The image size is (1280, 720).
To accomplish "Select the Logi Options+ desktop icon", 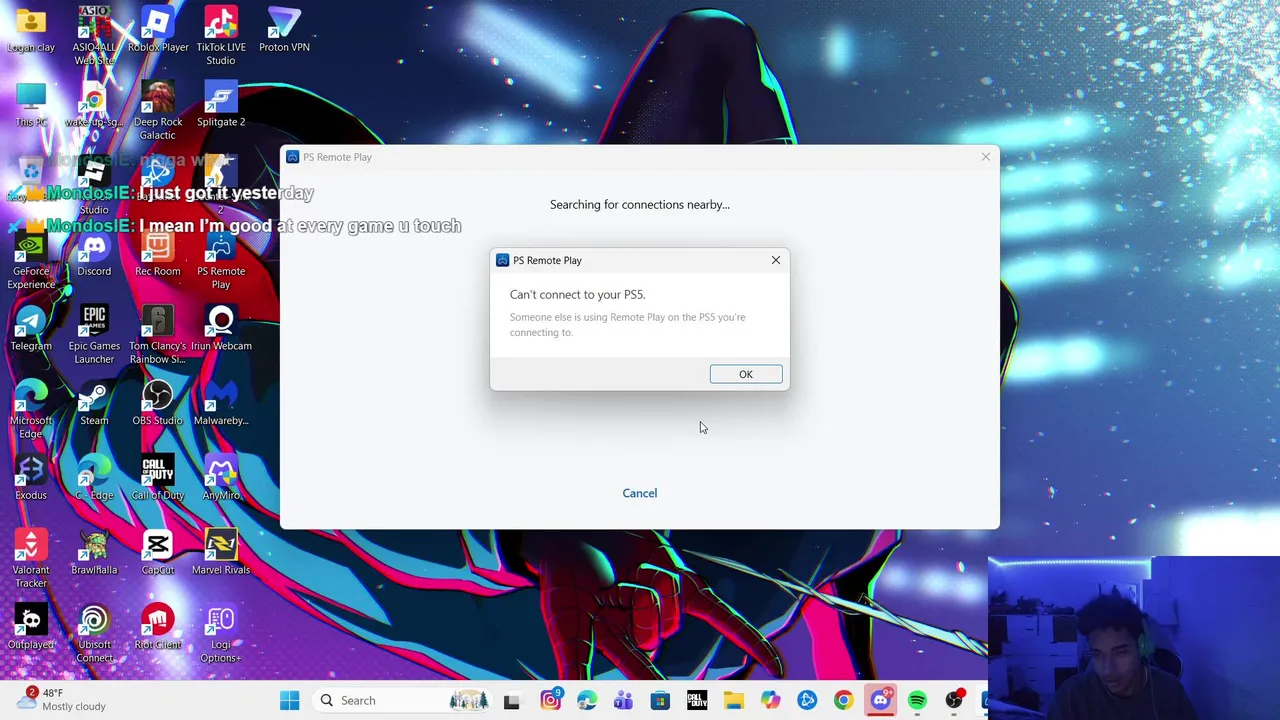I will point(221,634).
